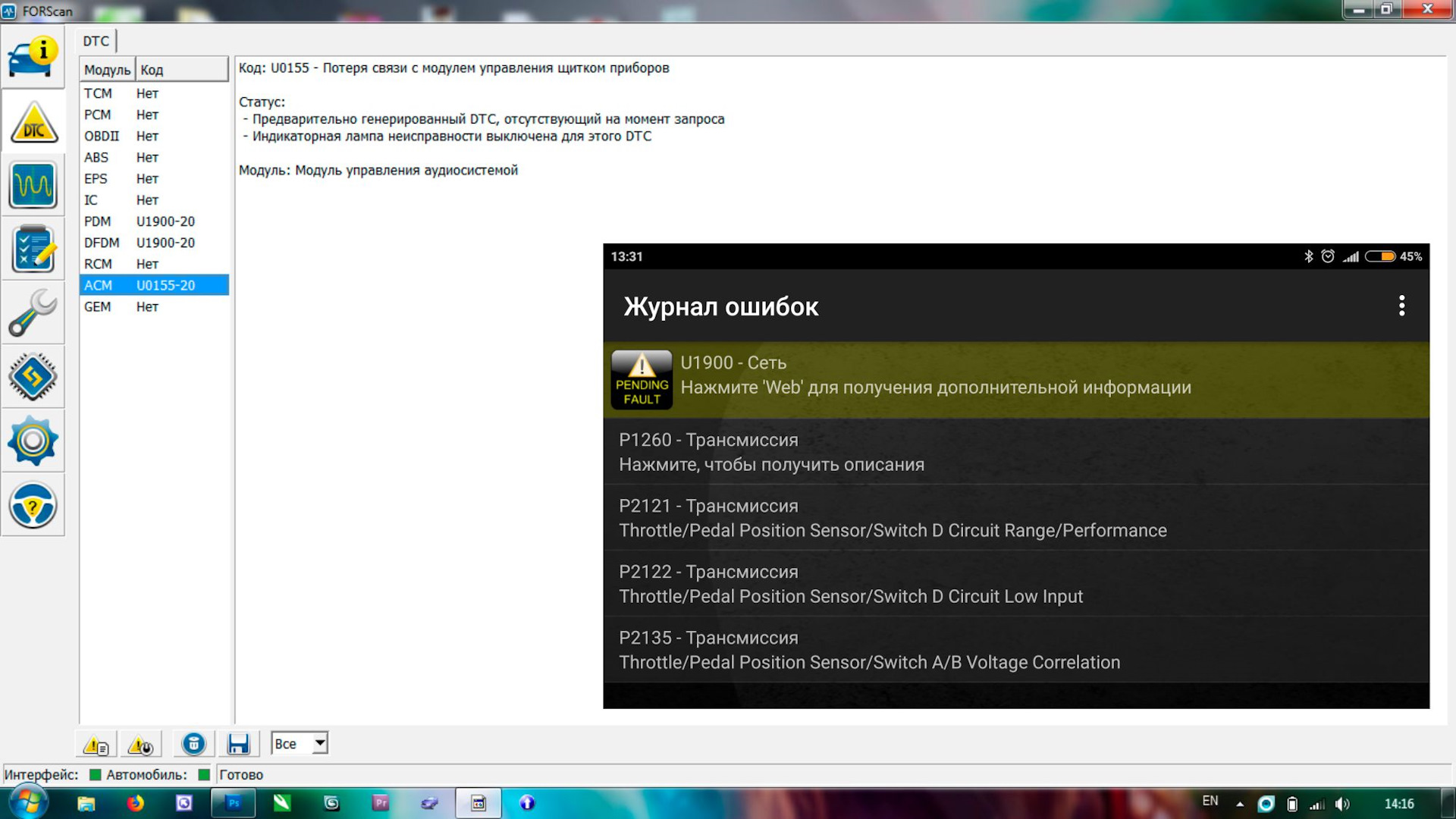Viewport: 1456px width, 819px height.
Task: Click the 'Модуль' column header
Action: point(107,70)
